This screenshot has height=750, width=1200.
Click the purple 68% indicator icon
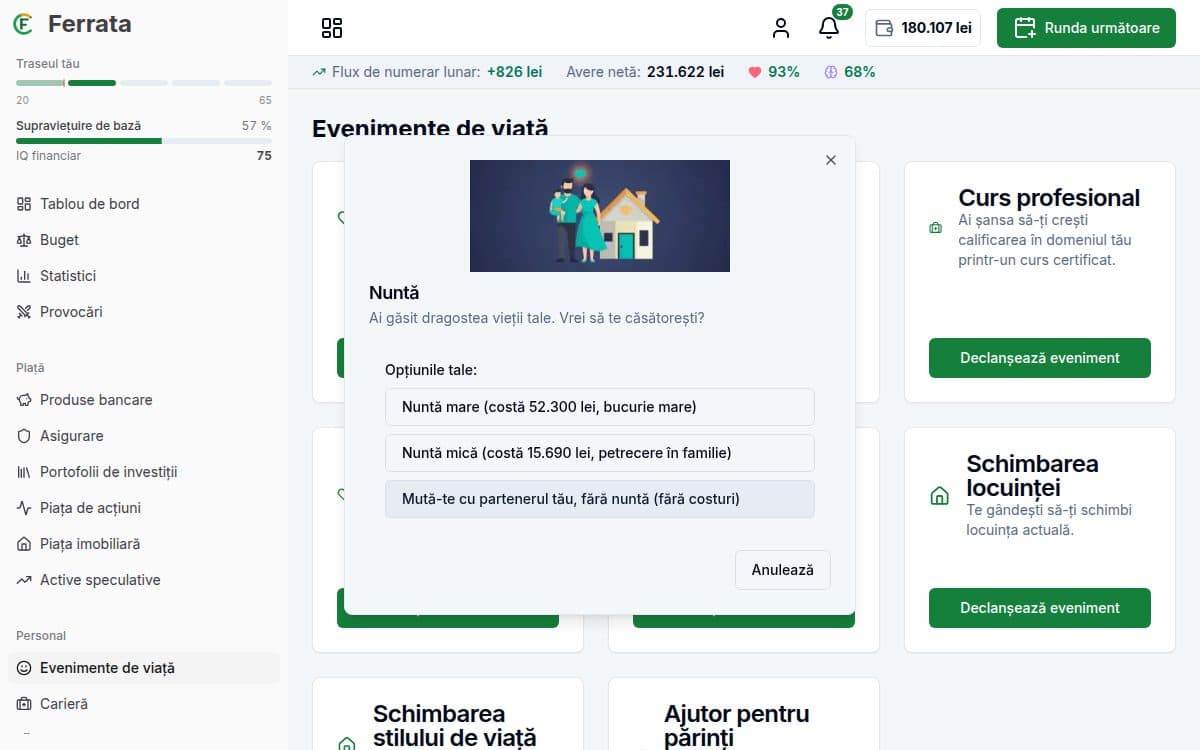point(831,72)
